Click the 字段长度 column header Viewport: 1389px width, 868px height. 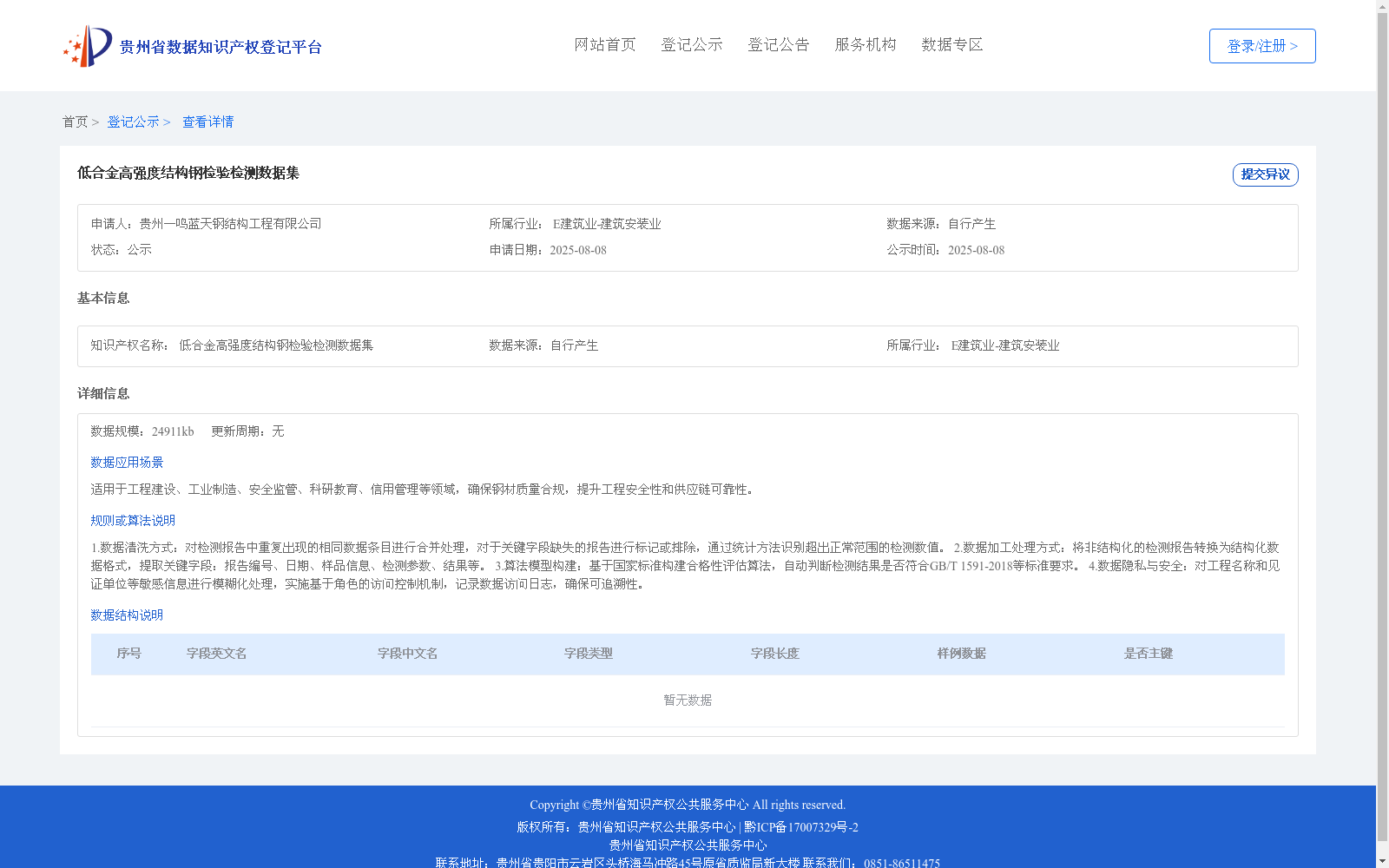(x=775, y=654)
